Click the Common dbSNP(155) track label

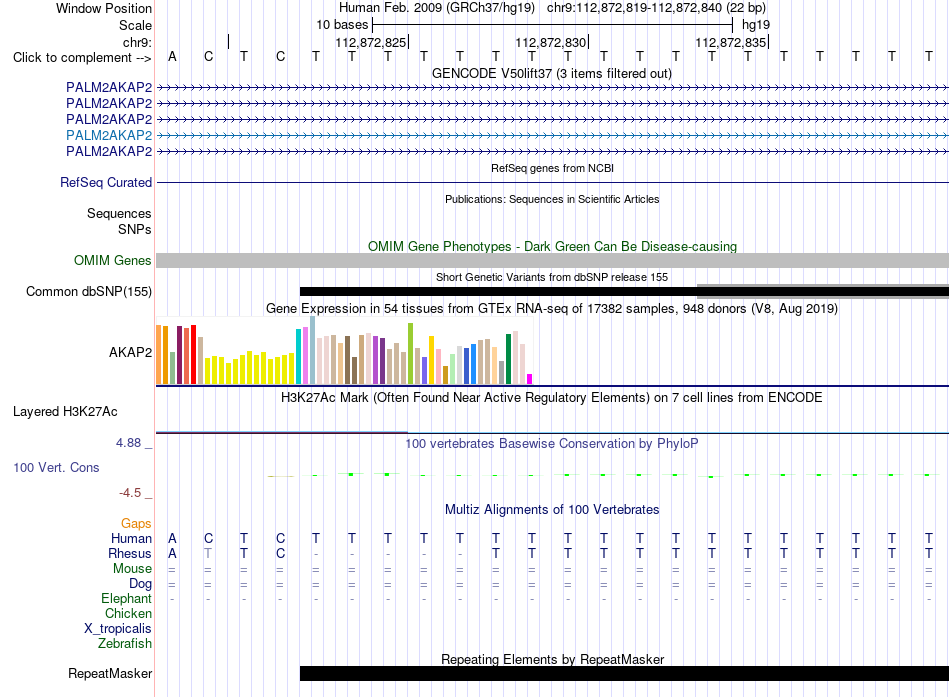[x=89, y=292]
